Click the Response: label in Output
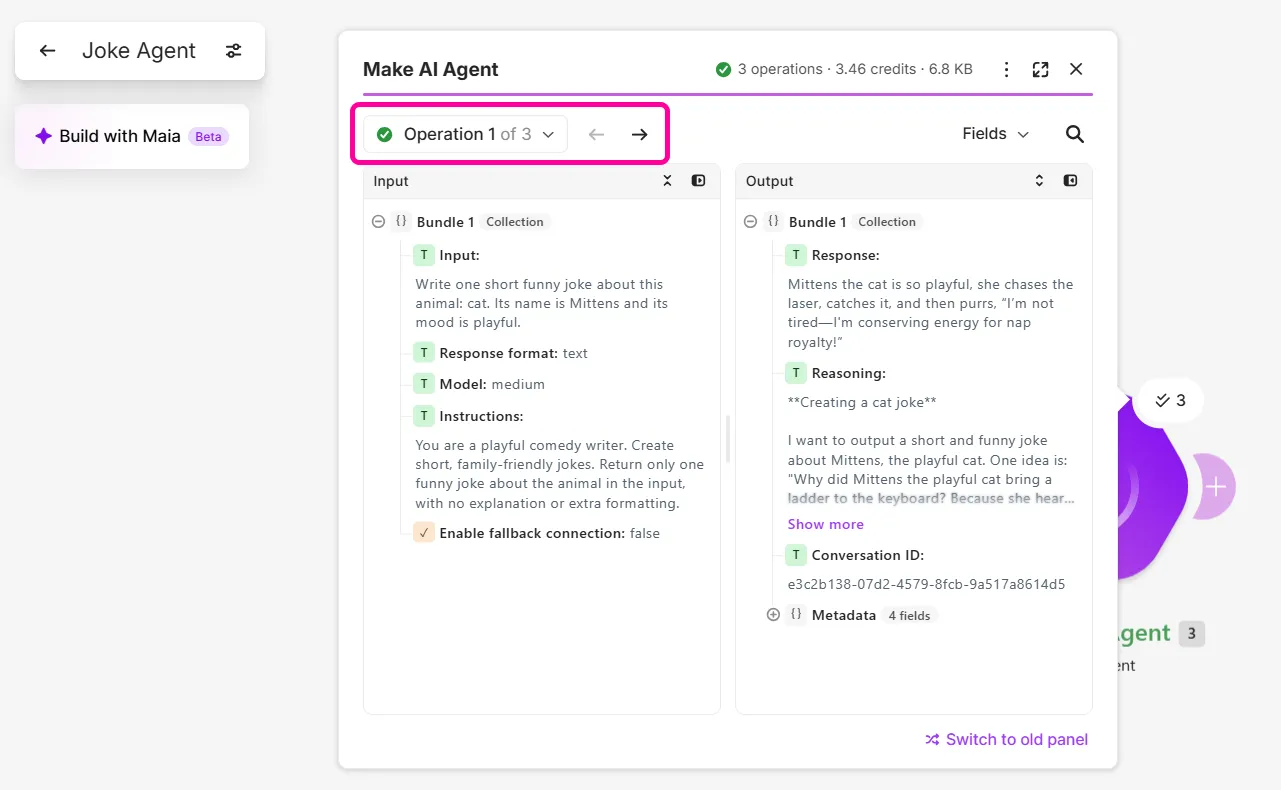Screen dimensions: 1281x790 point(845,255)
